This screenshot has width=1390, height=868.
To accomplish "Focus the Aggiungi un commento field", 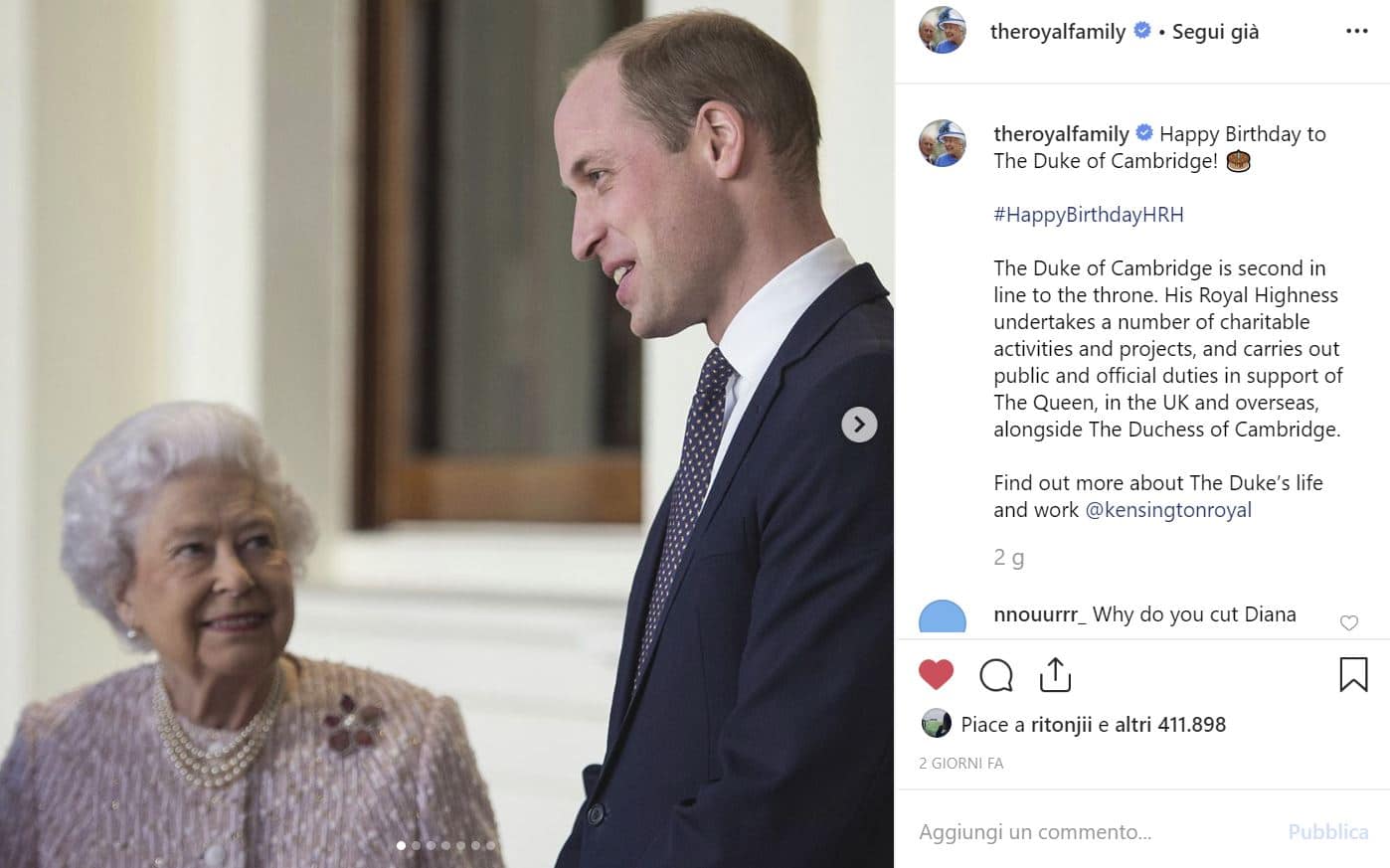I will pyautogui.click(x=1094, y=831).
